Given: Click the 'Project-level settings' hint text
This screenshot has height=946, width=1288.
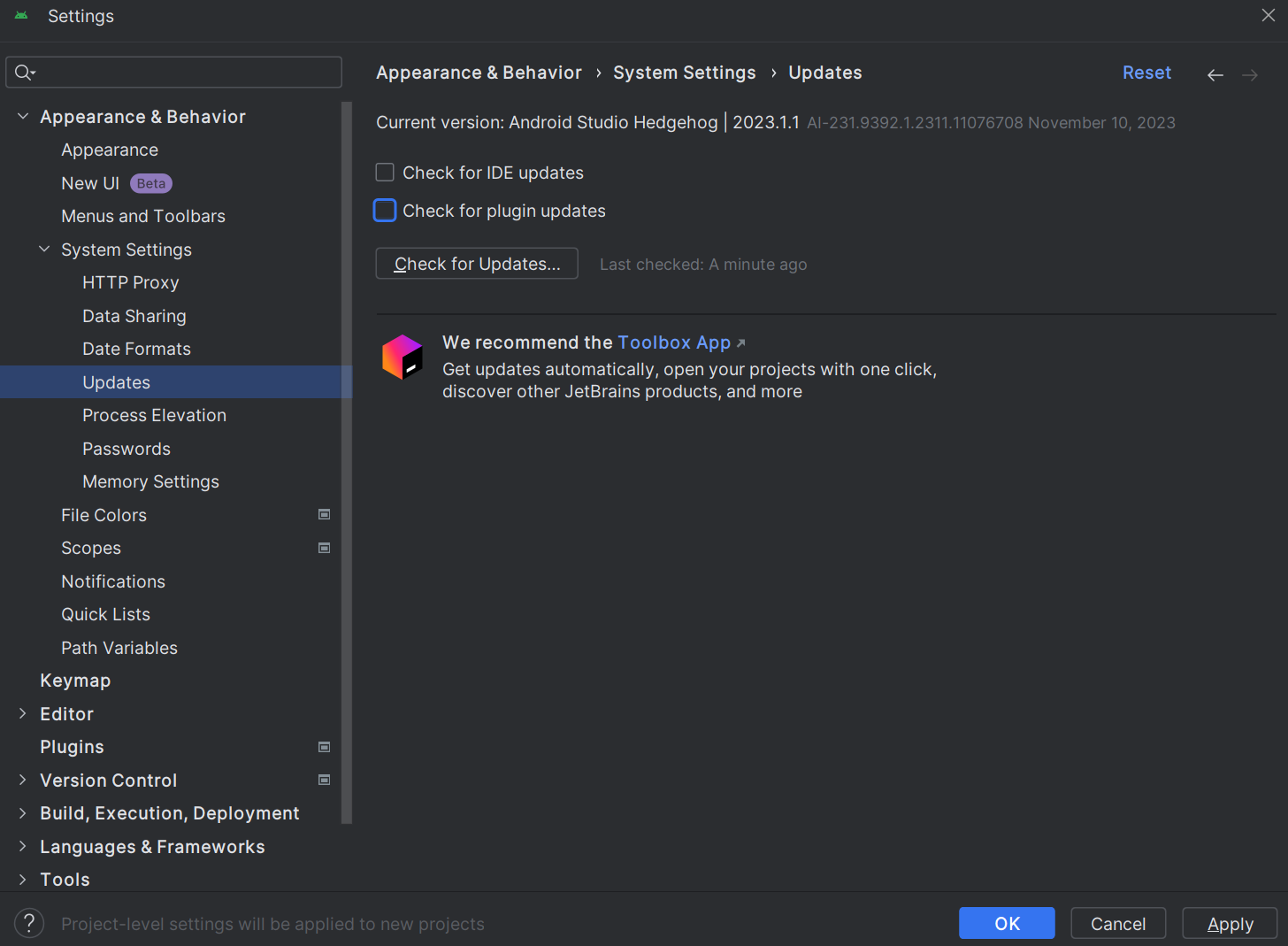Looking at the screenshot, I should pos(272,924).
